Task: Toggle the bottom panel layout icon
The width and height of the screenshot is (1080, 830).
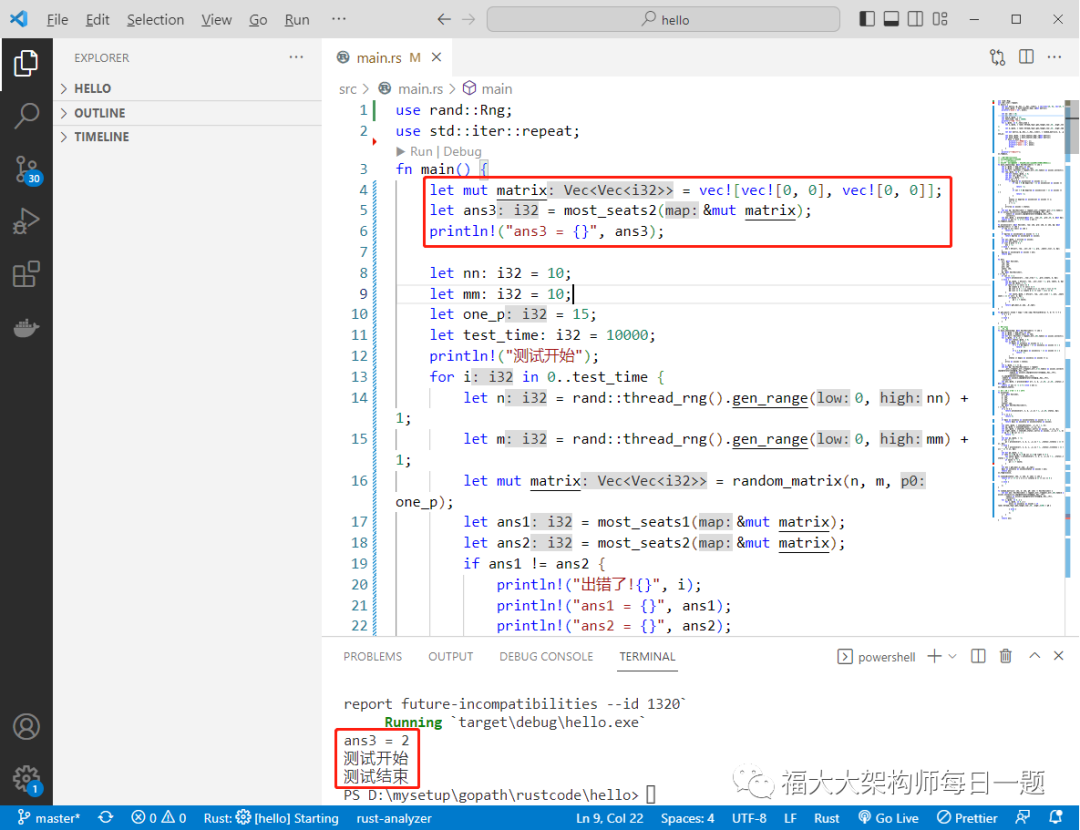Action: tap(891, 19)
